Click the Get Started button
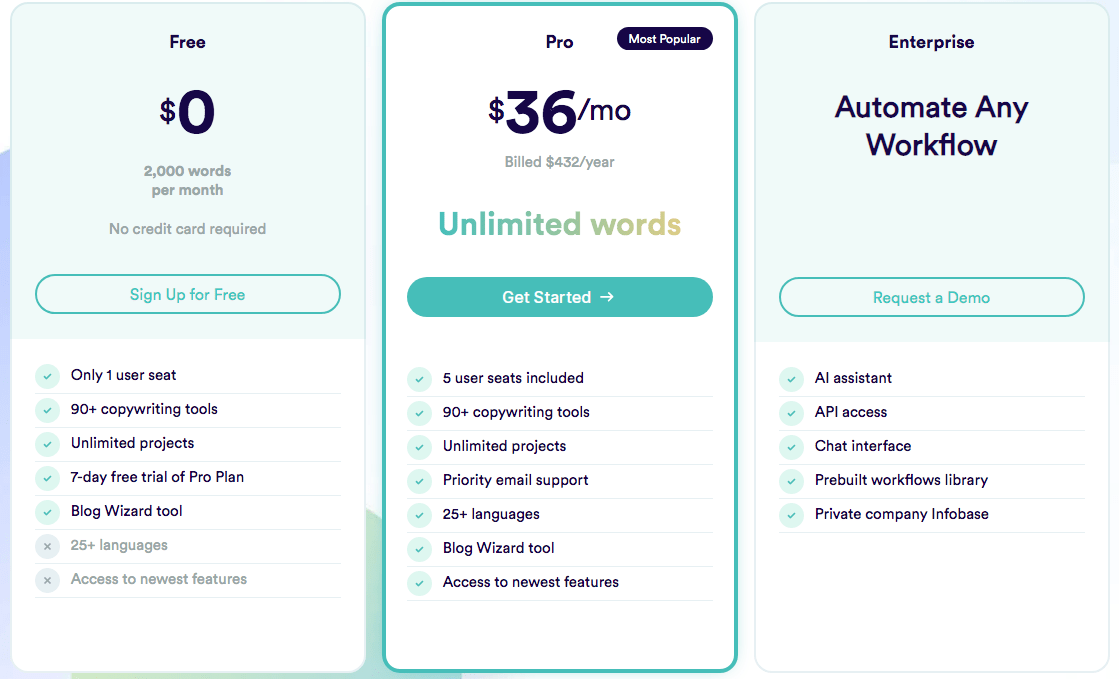 (559, 297)
